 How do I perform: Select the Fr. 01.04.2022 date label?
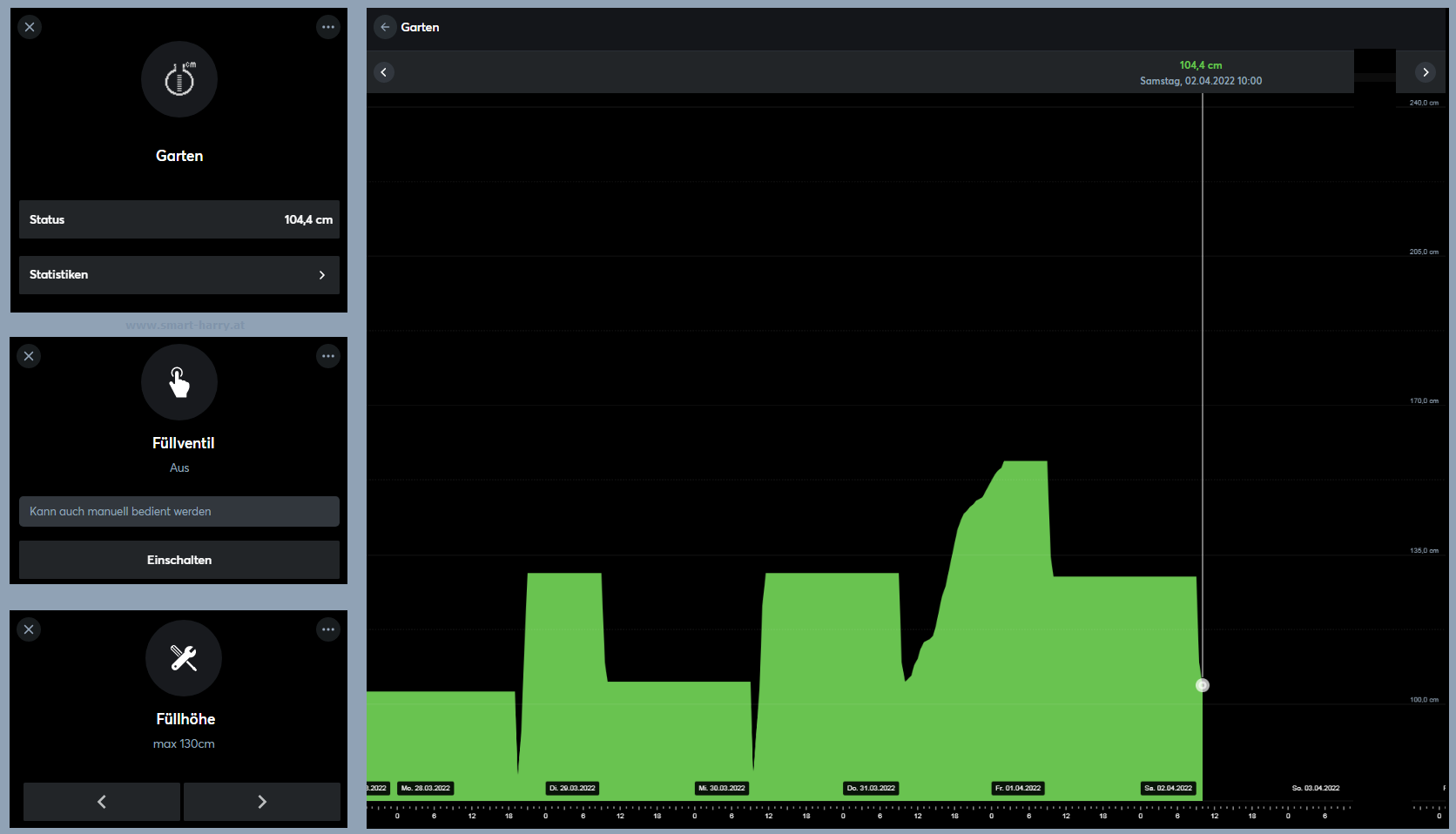1018,789
